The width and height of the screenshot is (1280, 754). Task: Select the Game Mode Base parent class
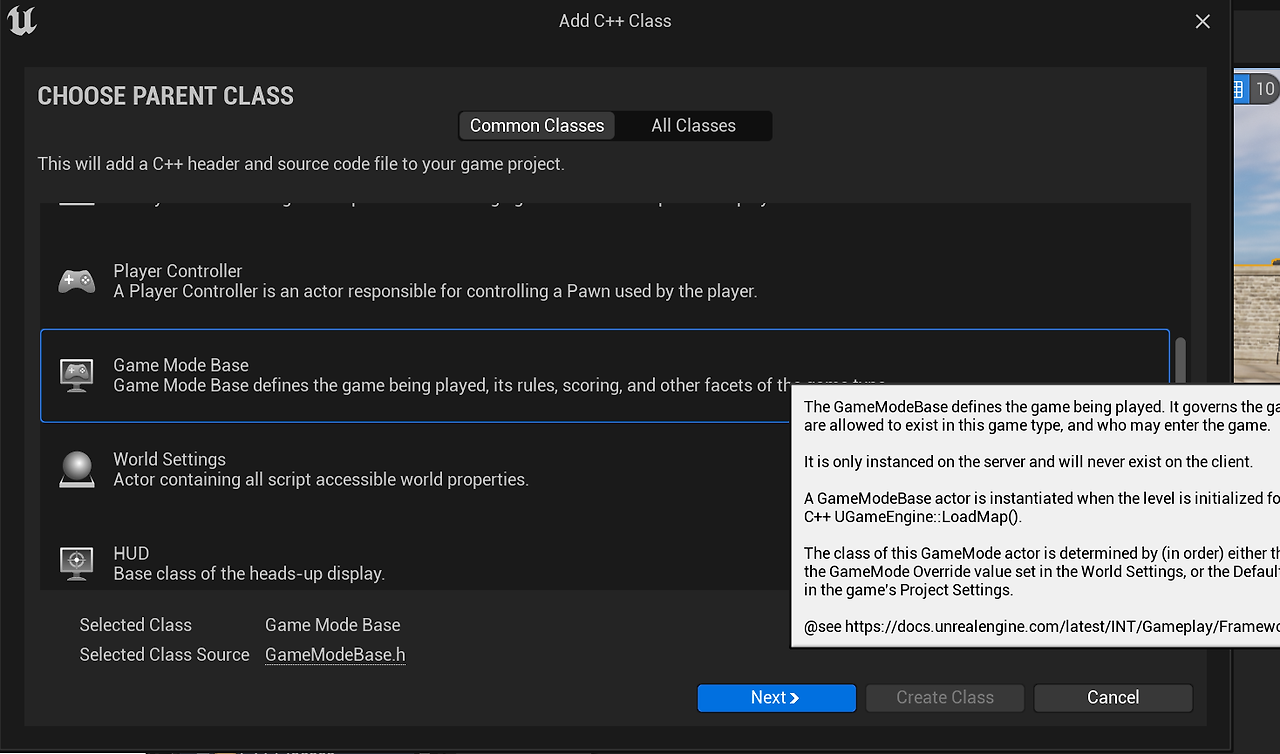[605, 376]
